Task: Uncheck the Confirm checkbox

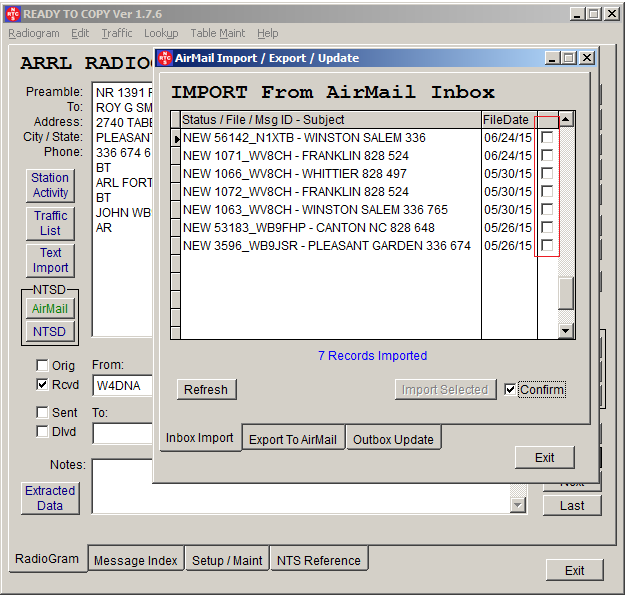Action: point(510,389)
